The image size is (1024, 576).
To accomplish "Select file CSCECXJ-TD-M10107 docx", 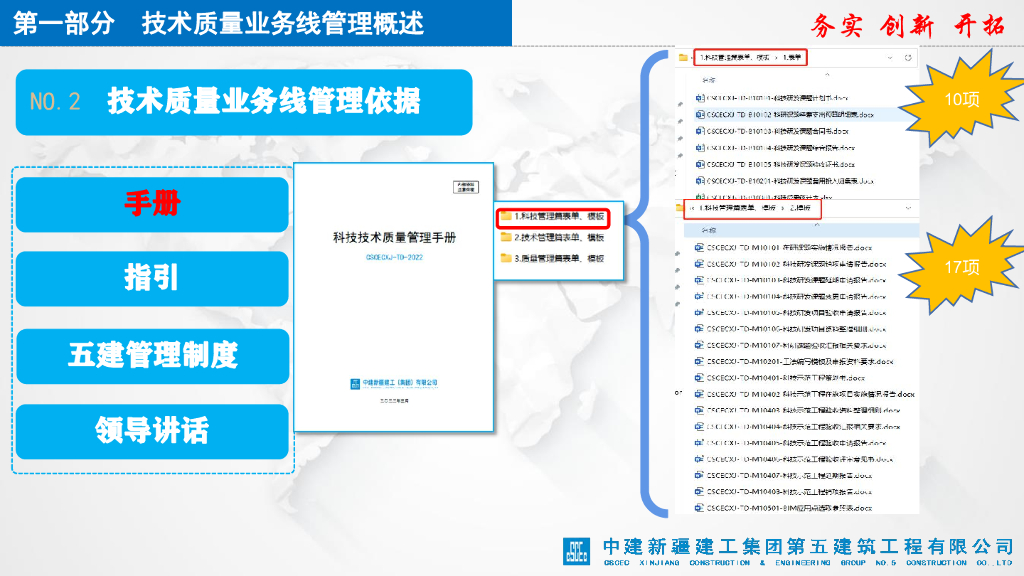I will (x=790, y=345).
